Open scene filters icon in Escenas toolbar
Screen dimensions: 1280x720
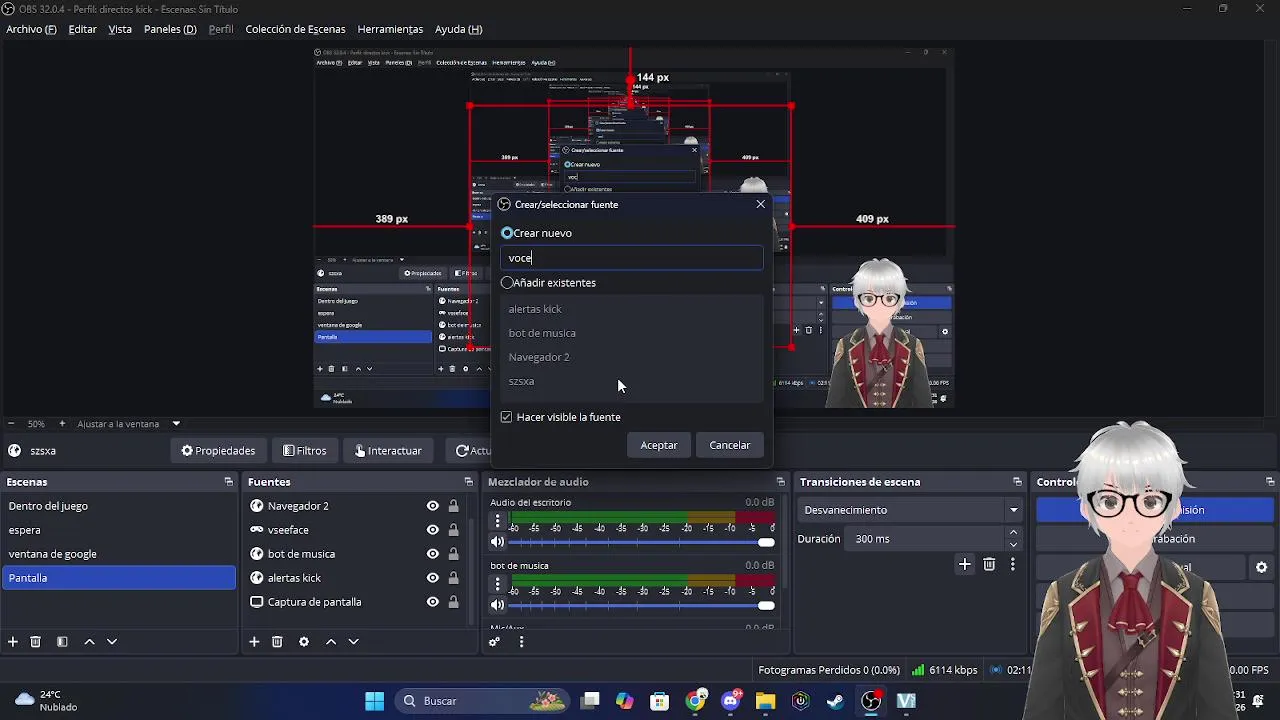[x=62, y=642]
